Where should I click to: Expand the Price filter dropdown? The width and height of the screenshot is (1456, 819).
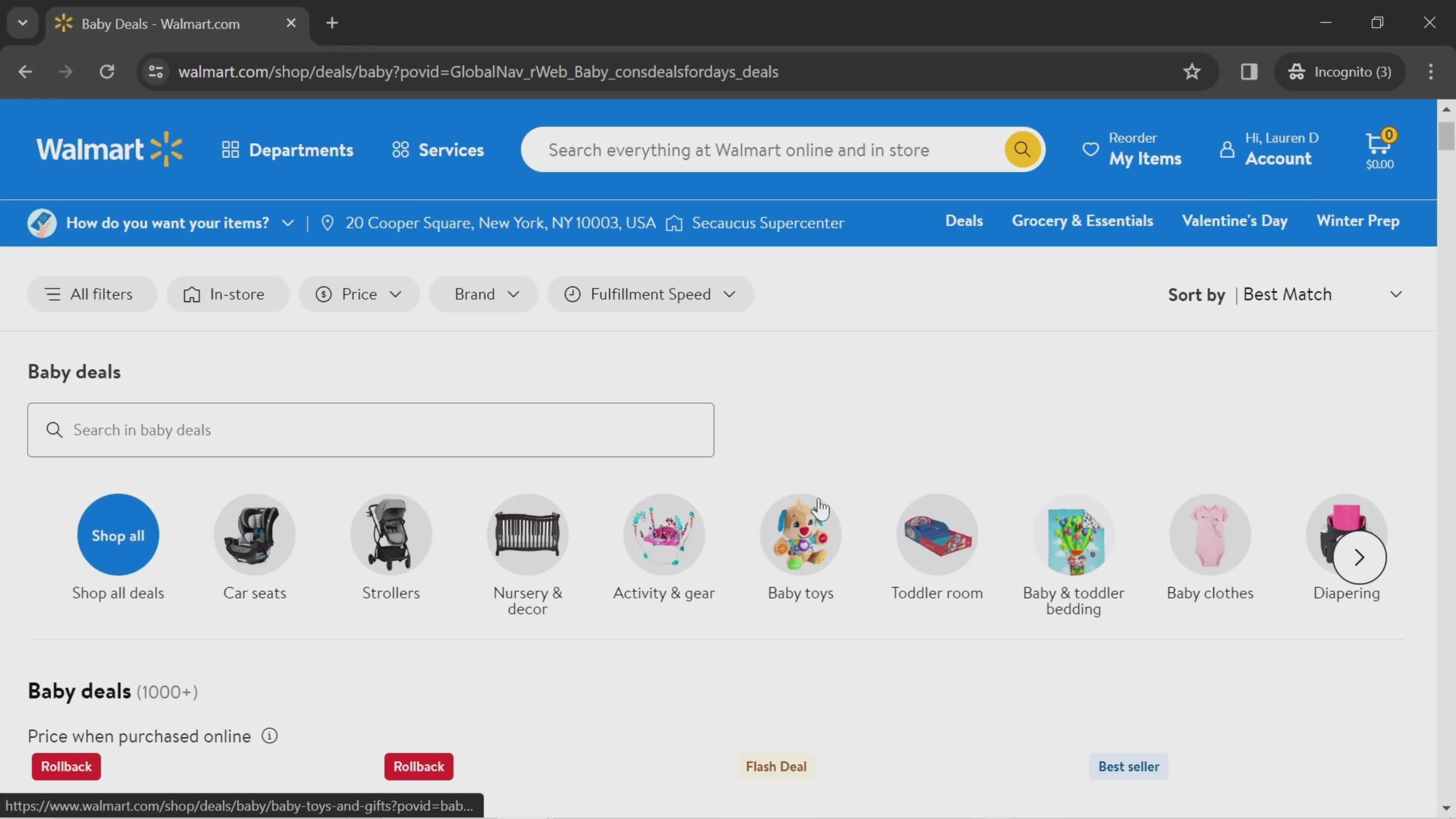pyautogui.click(x=358, y=293)
